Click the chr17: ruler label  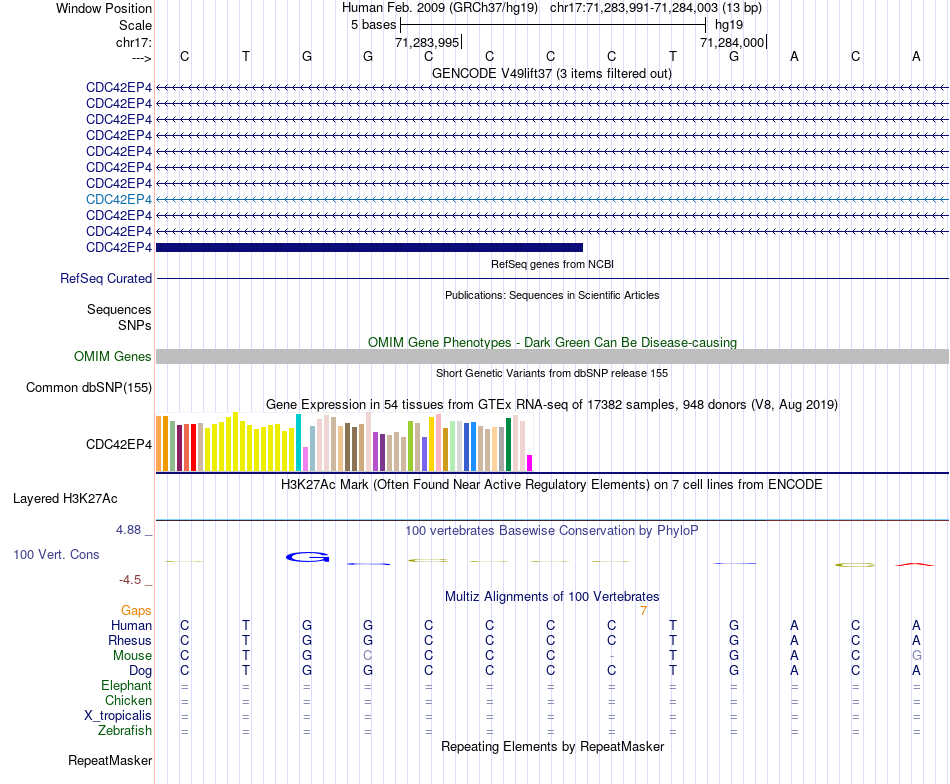pos(133,42)
